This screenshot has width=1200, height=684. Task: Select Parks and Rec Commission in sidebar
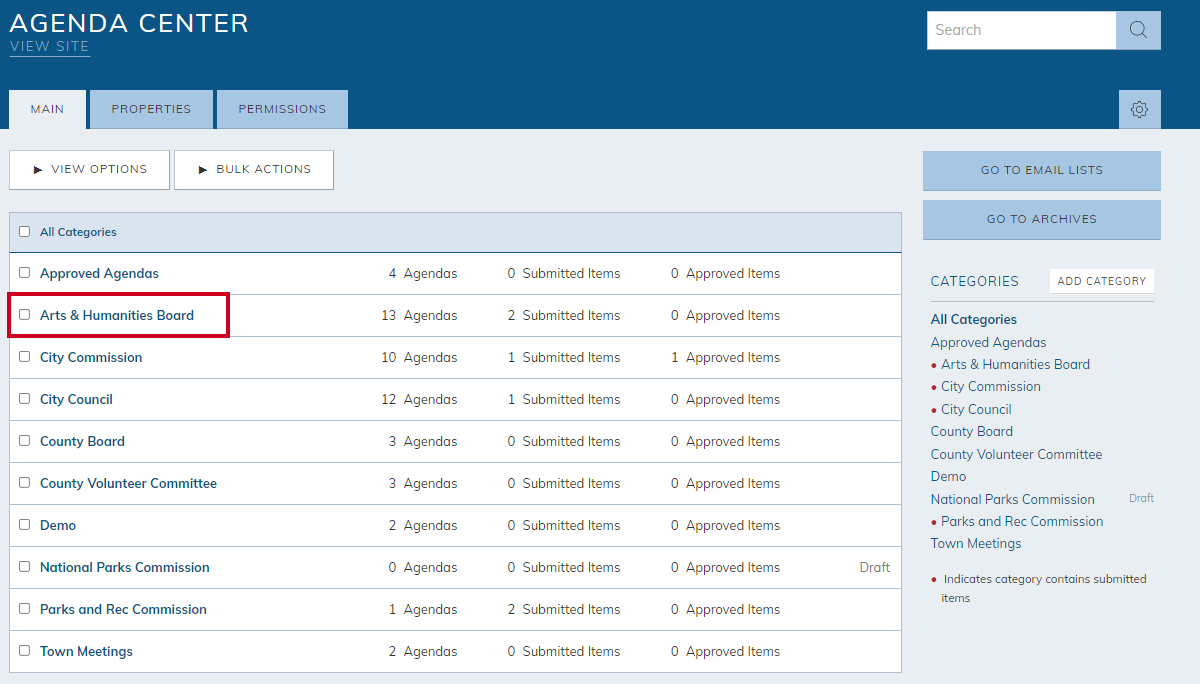point(1022,521)
